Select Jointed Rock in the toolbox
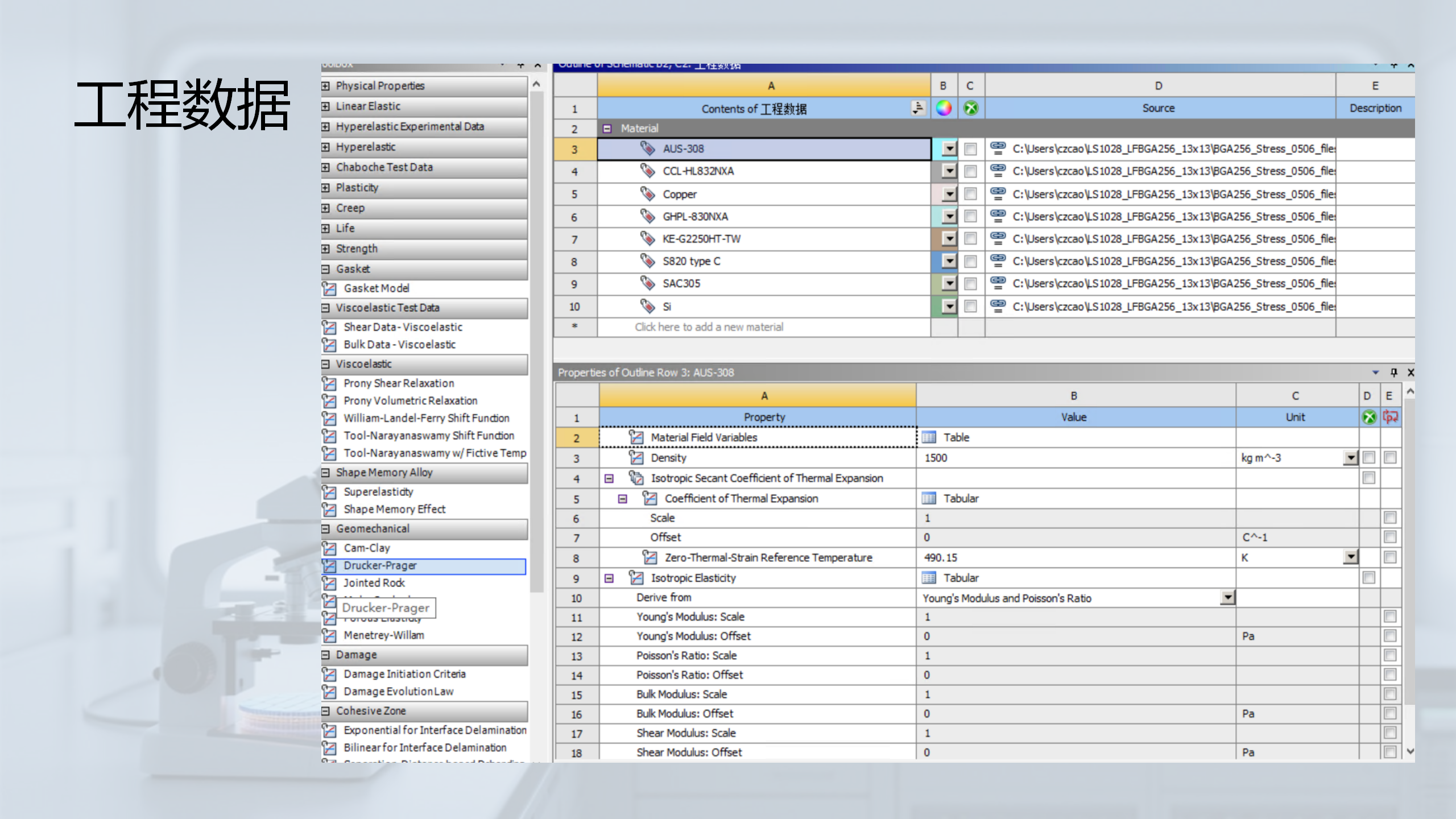This screenshot has height=819, width=1456. 374,583
